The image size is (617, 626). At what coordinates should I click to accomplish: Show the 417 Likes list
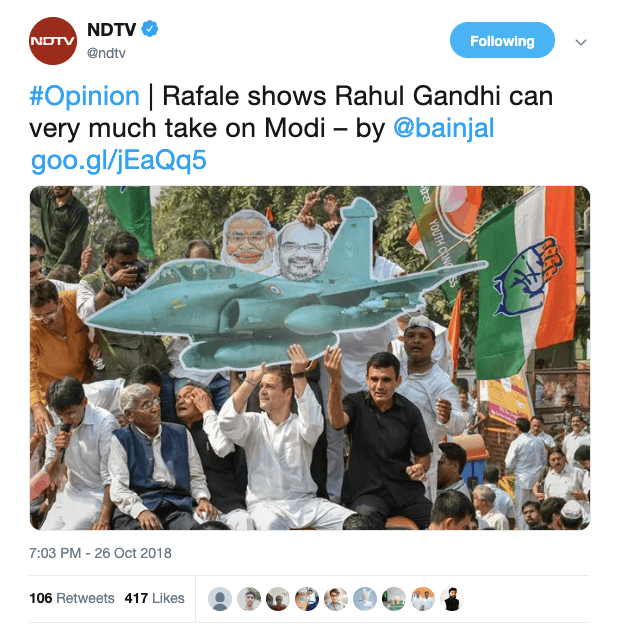[155, 598]
